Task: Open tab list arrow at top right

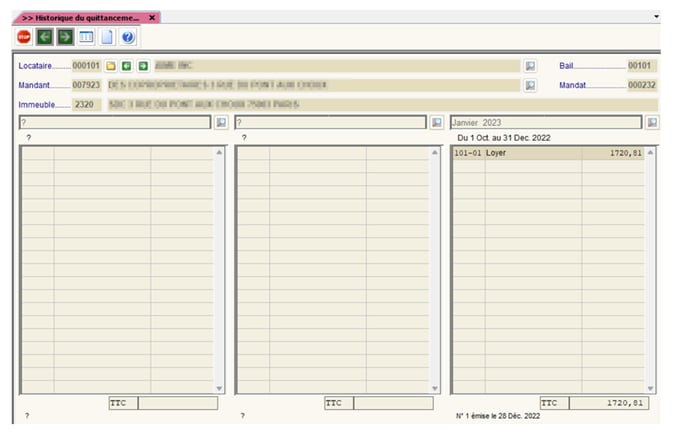Action: point(656,17)
